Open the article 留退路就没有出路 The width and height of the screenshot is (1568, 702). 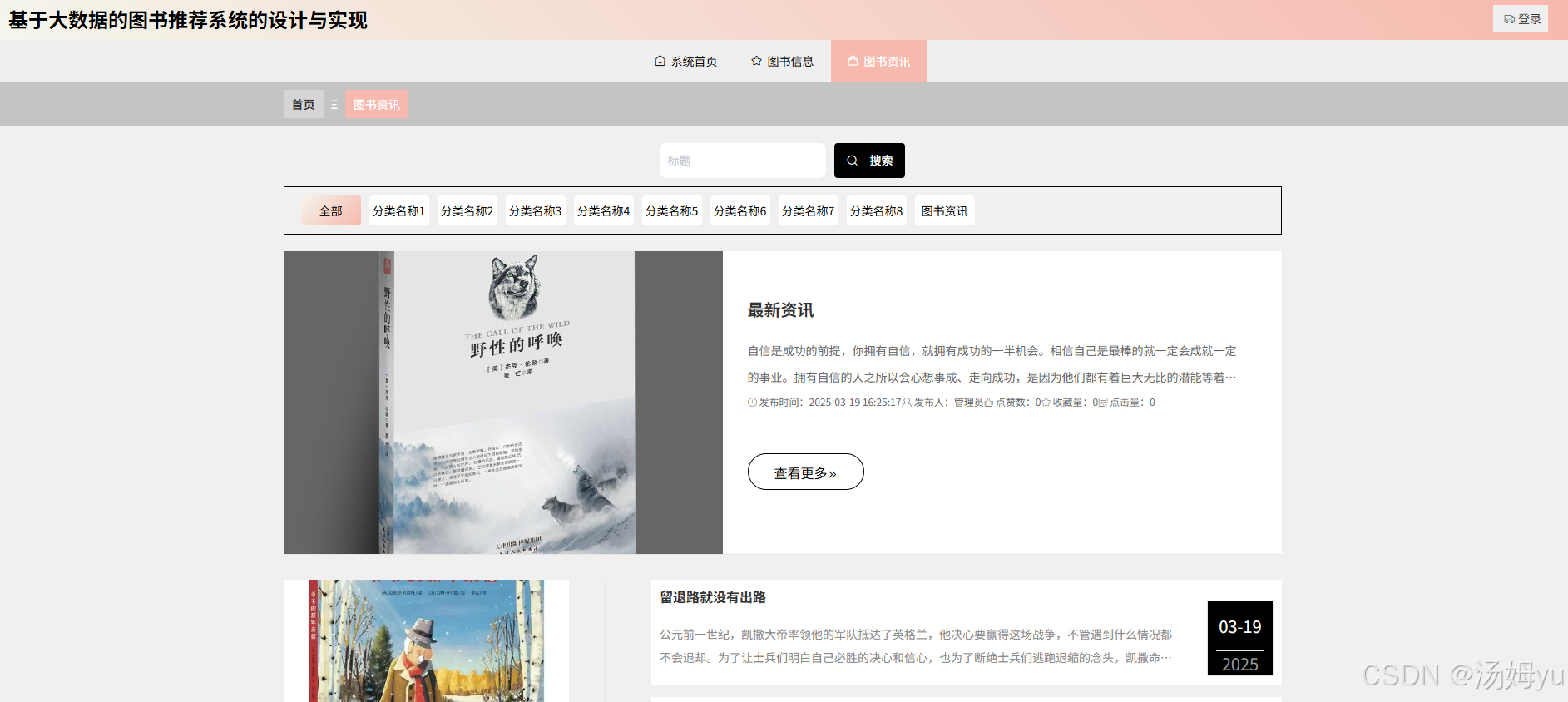[713, 597]
